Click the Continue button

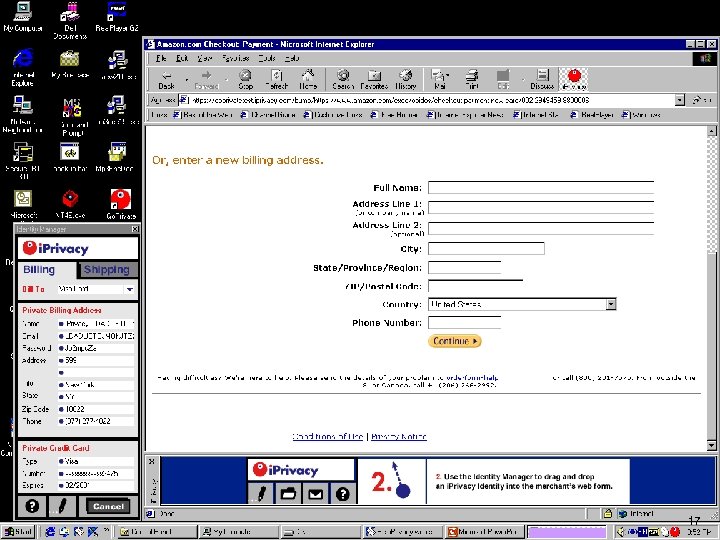pyautogui.click(x=455, y=341)
